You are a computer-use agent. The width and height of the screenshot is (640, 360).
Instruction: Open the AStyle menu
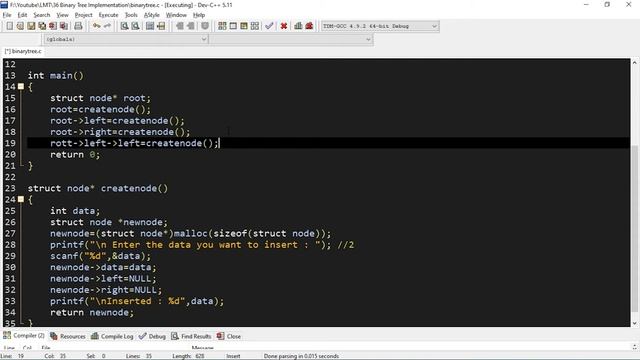coord(152,15)
